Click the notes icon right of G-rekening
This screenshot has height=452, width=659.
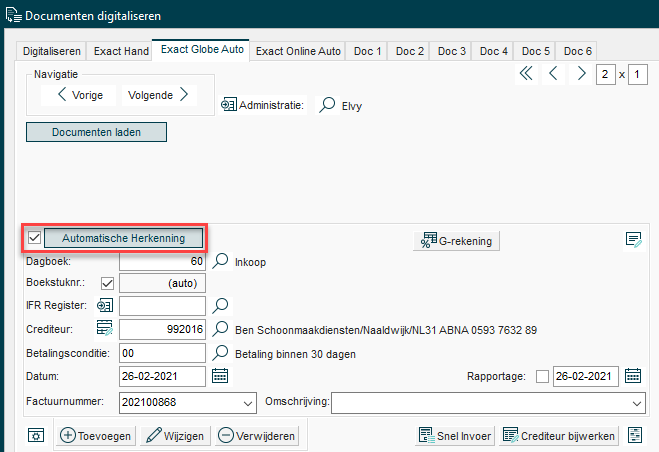(x=632, y=239)
